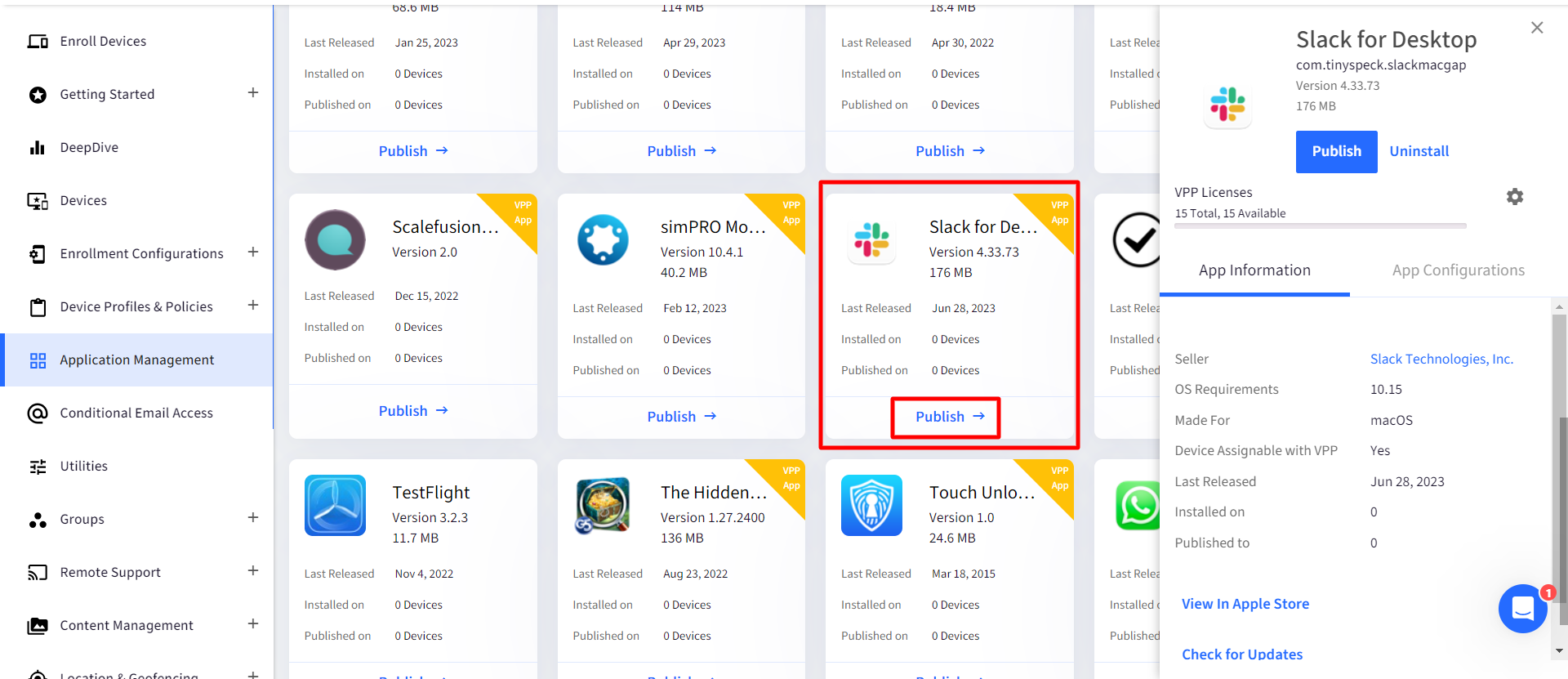This screenshot has height=679, width=1568.
Task: Click the checkmark app icon beside Slack card
Action: [x=1137, y=240]
